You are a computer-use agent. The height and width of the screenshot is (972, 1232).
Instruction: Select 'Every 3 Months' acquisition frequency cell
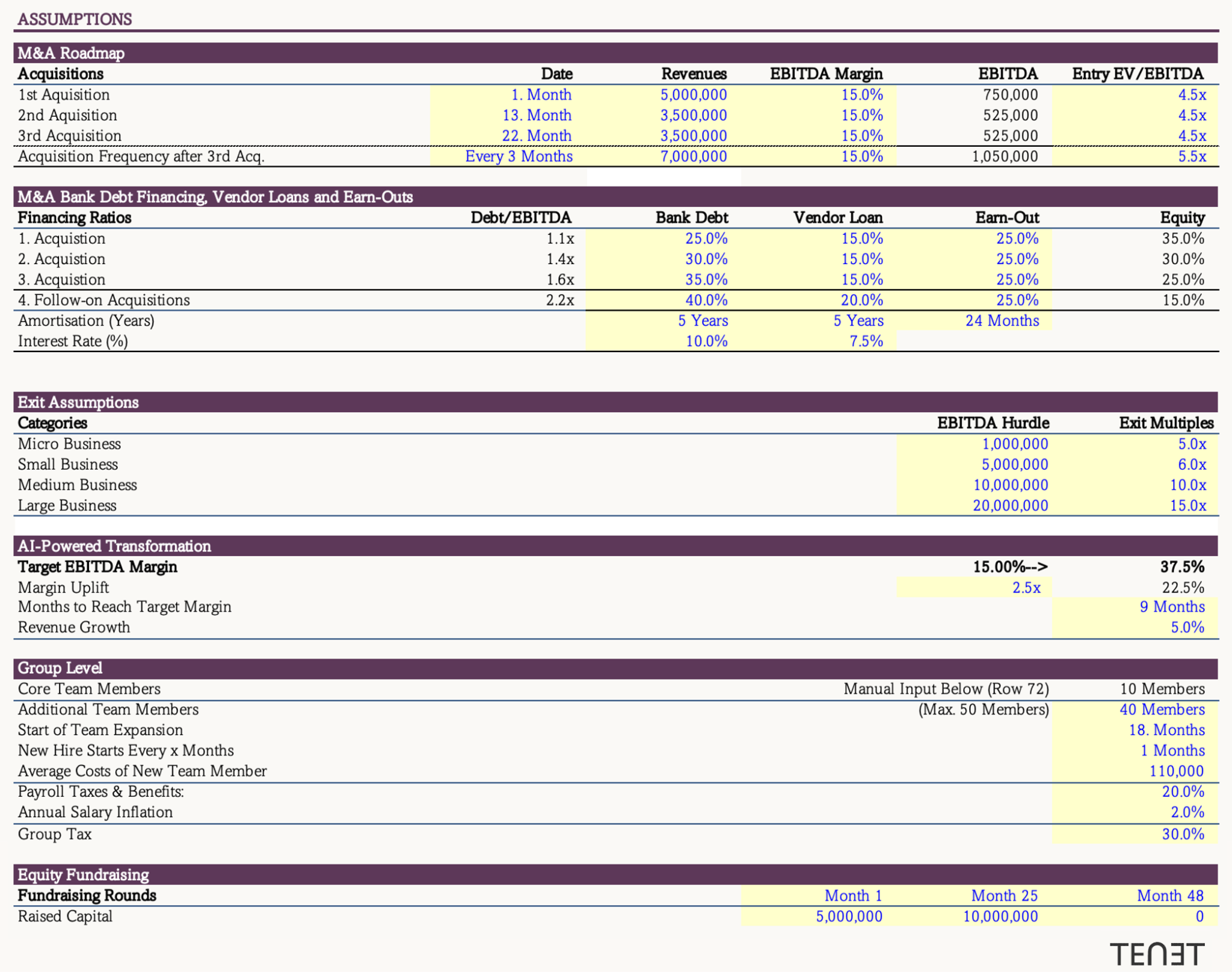(x=508, y=156)
